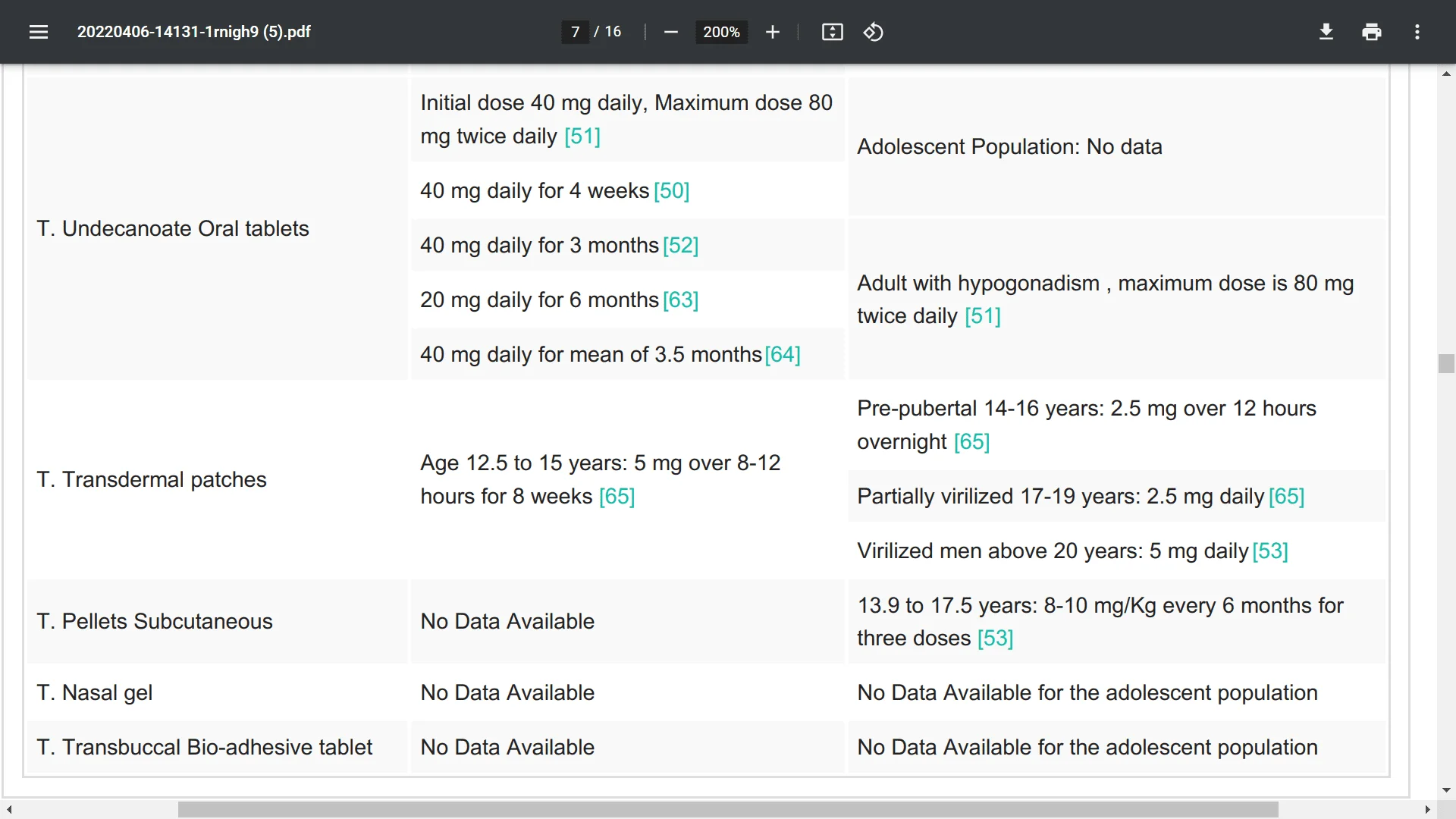Edit the 200% zoom level field
The image size is (1456, 819).
pyautogui.click(x=721, y=32)
